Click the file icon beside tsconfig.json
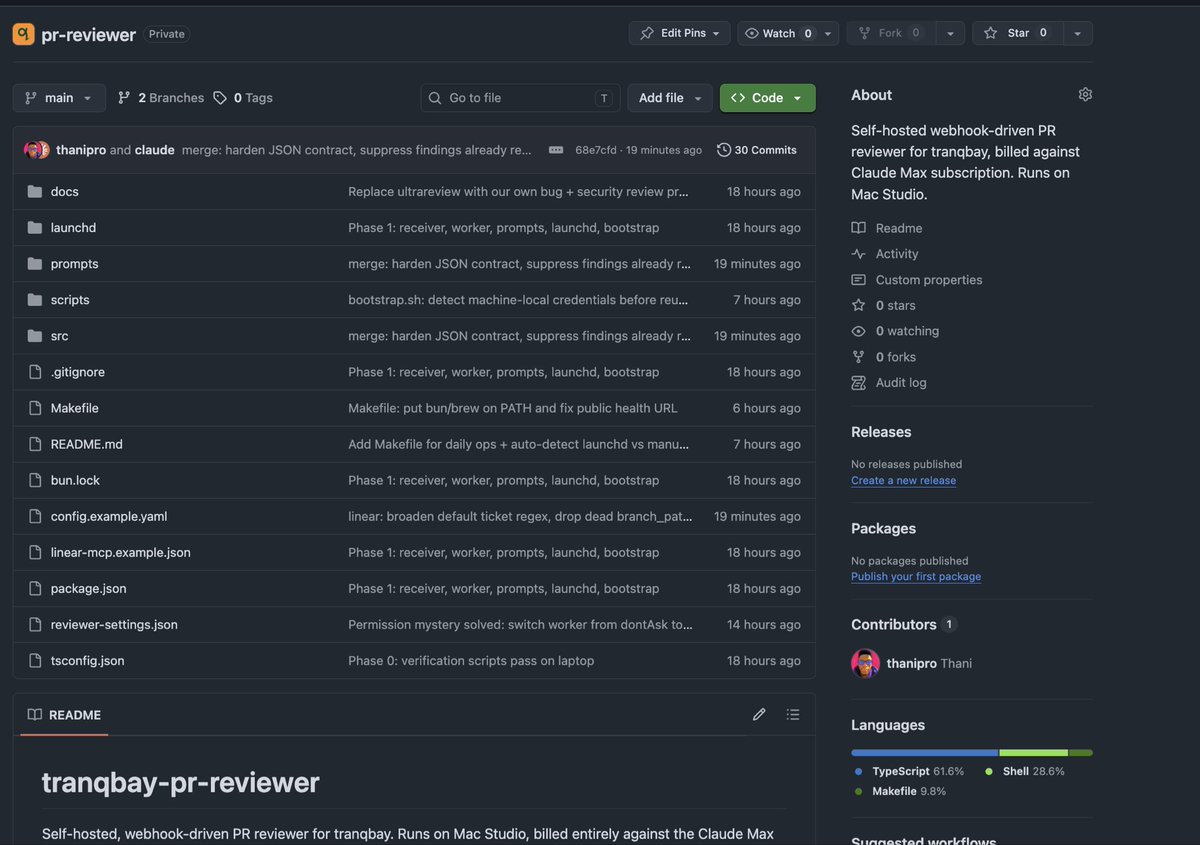 tap(35, 661)
